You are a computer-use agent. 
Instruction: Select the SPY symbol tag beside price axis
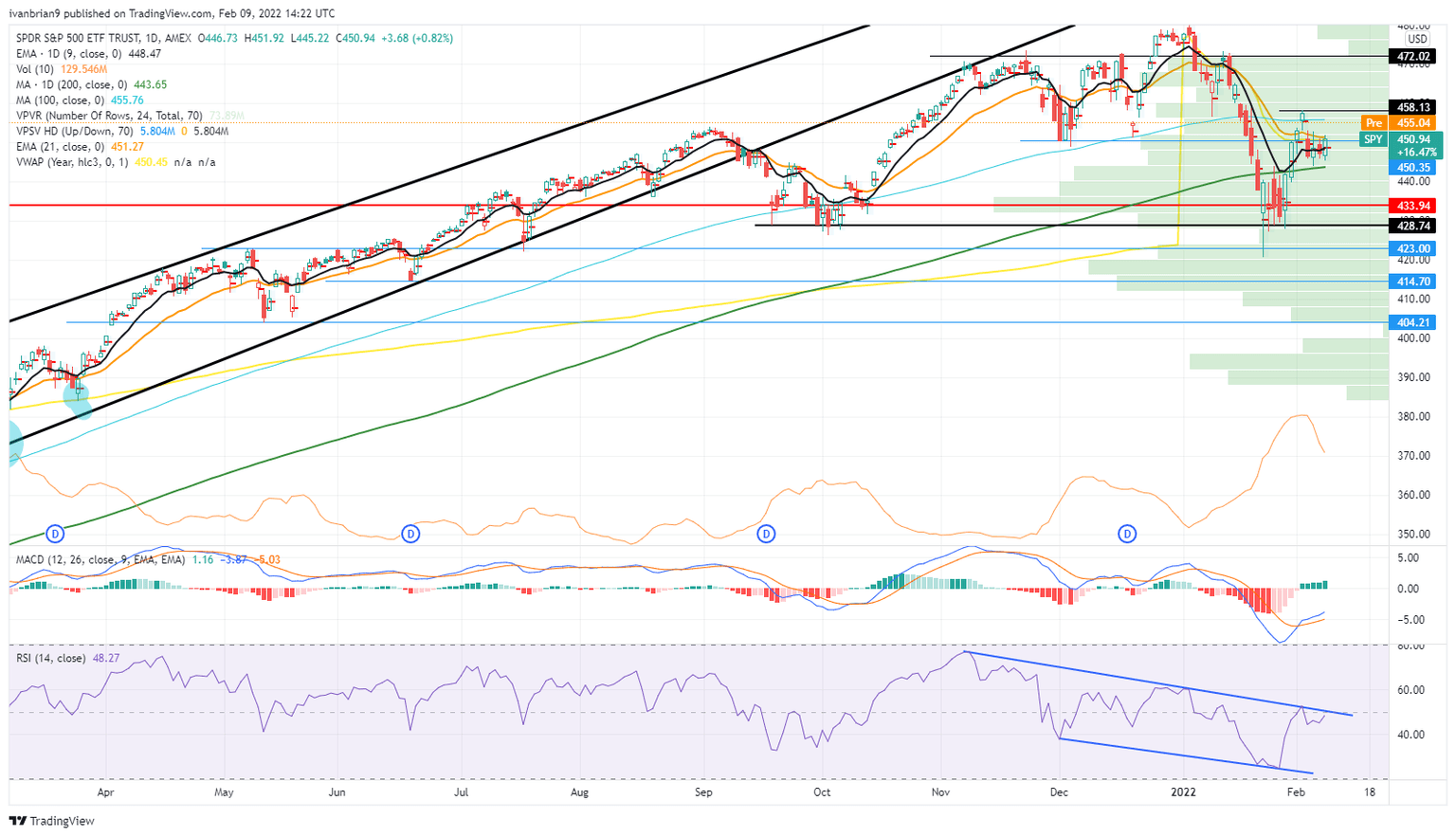pyautogui.click(x=1373, y=139)
